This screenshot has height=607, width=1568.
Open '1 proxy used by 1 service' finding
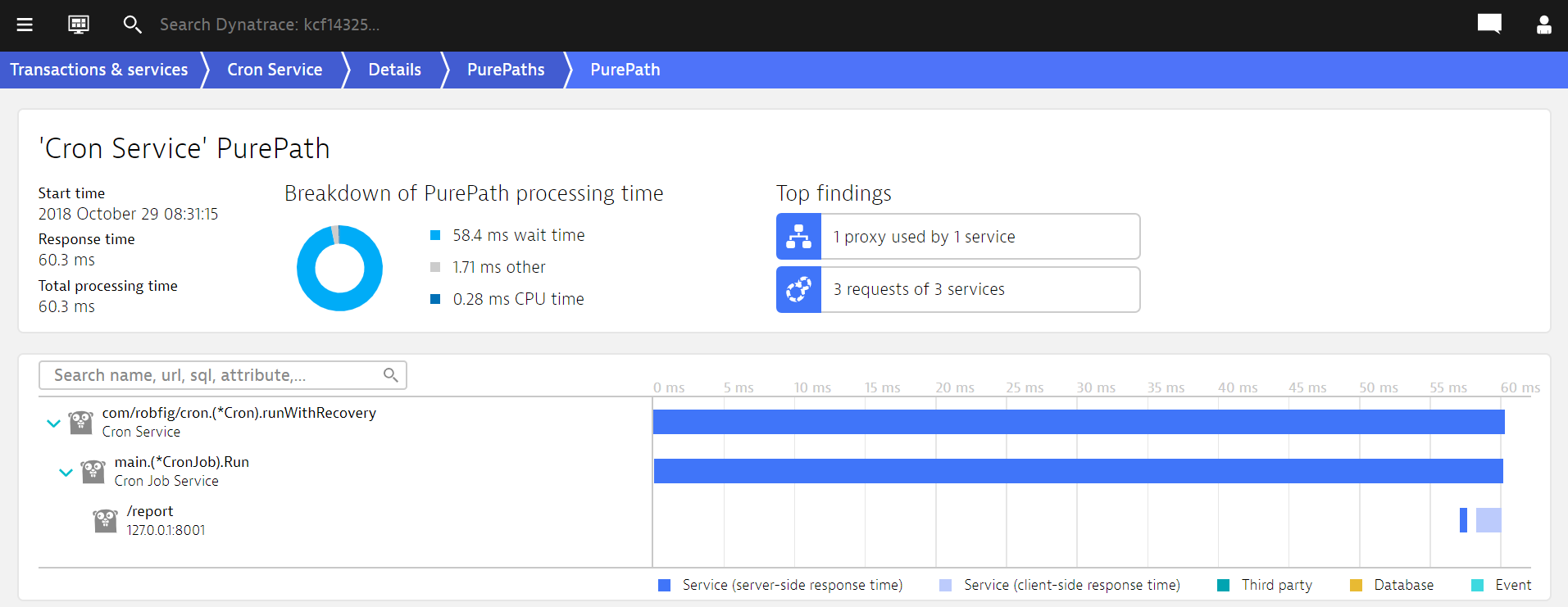[x=958, y=237]
